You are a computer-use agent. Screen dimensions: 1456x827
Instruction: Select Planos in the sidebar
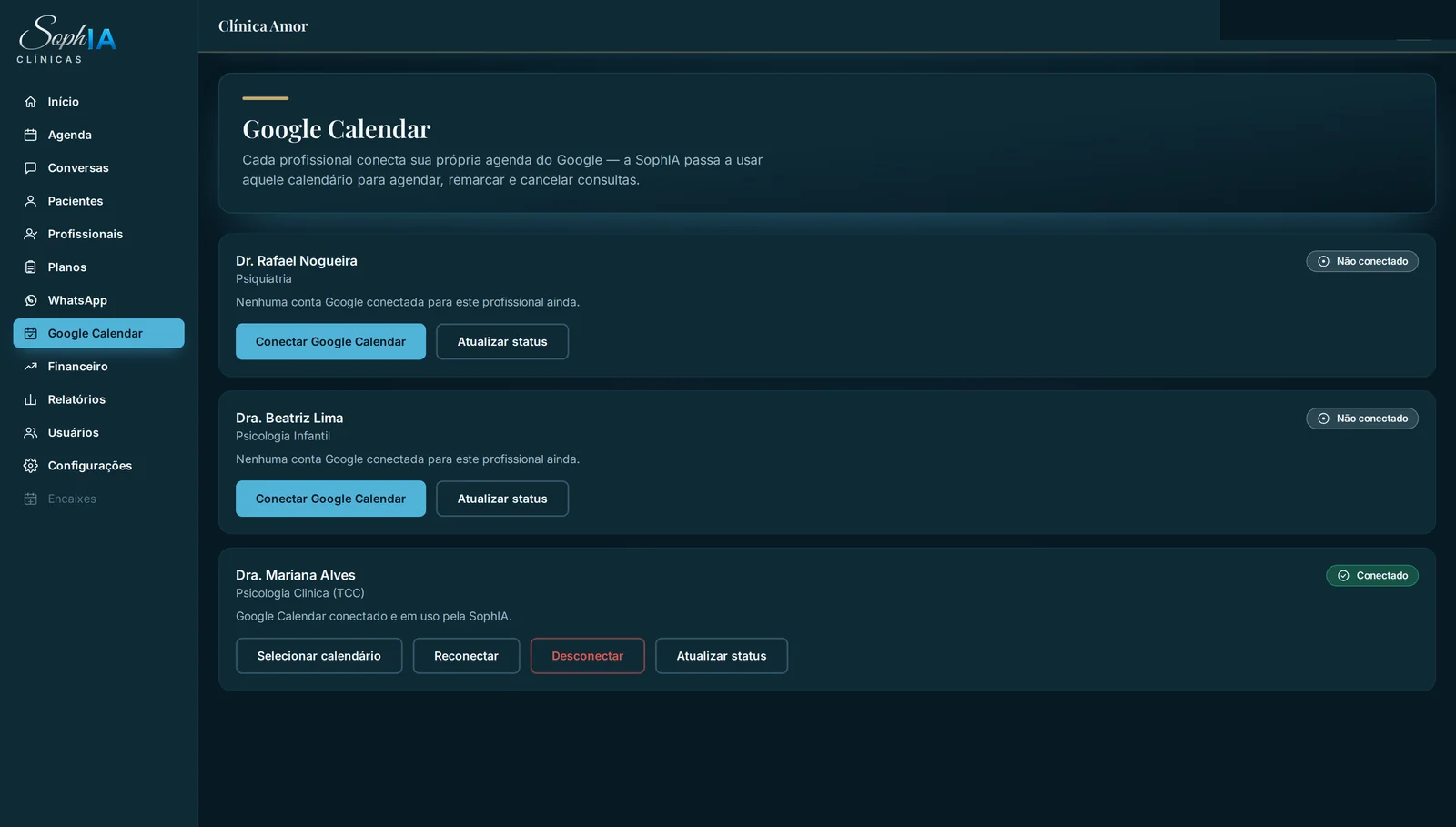coord(99,267)
